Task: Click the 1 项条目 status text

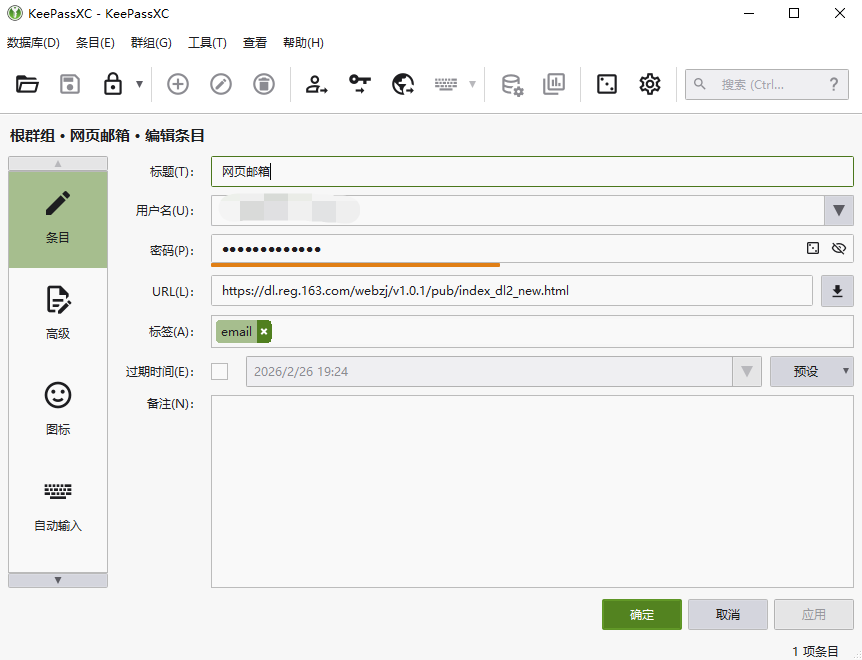Action: tap(815, 652)
